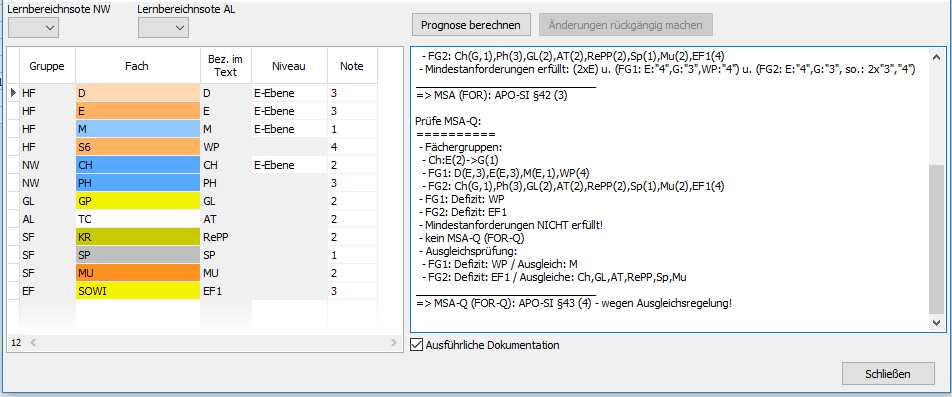Image resolution: width=952 pixels, height=397 pixels.
Task: Select the Fach cell S6
Action: pos(138,146)
